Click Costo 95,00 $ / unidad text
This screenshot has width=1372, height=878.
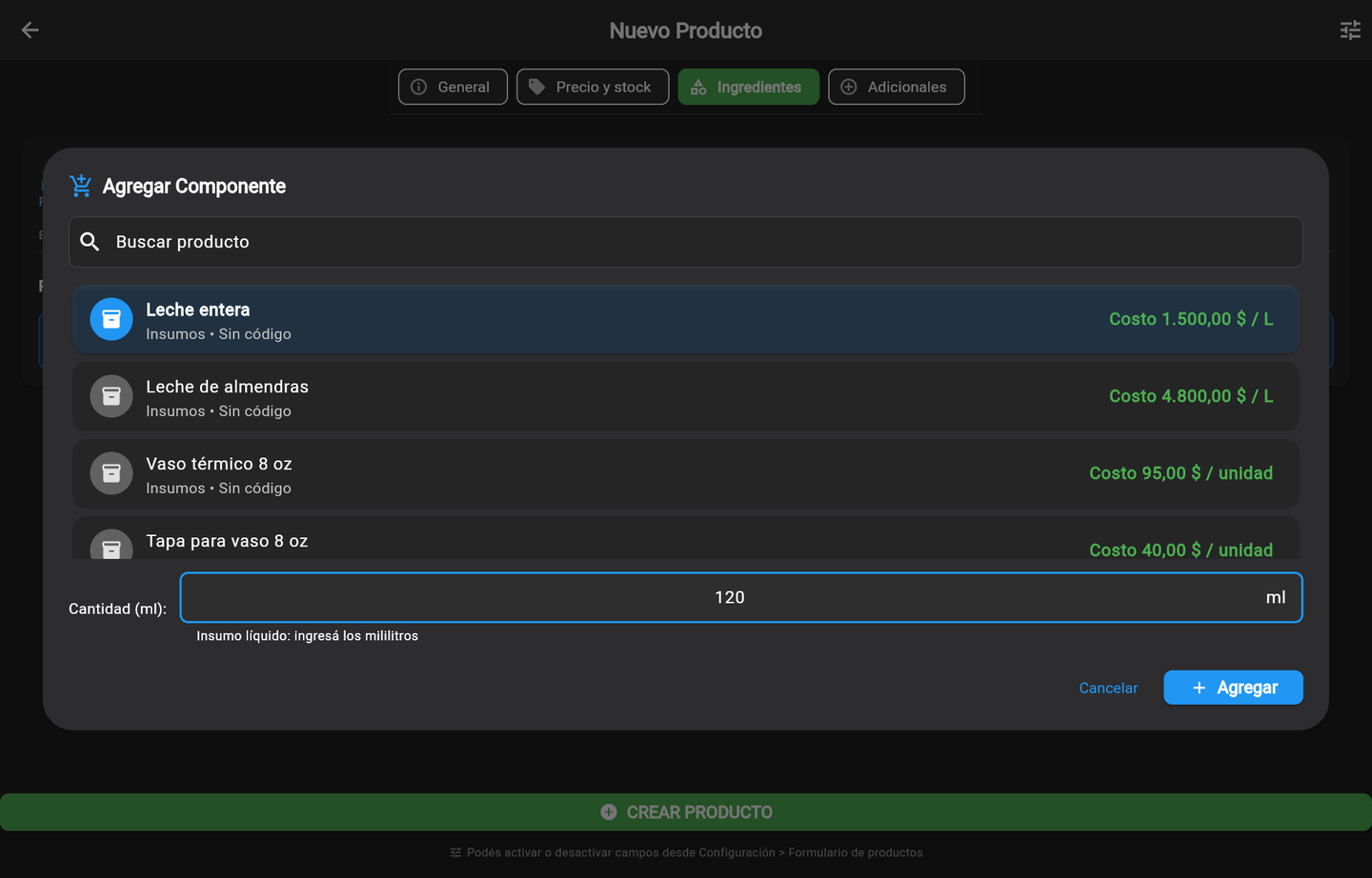pyautogui.click(x=1181, y=473)
